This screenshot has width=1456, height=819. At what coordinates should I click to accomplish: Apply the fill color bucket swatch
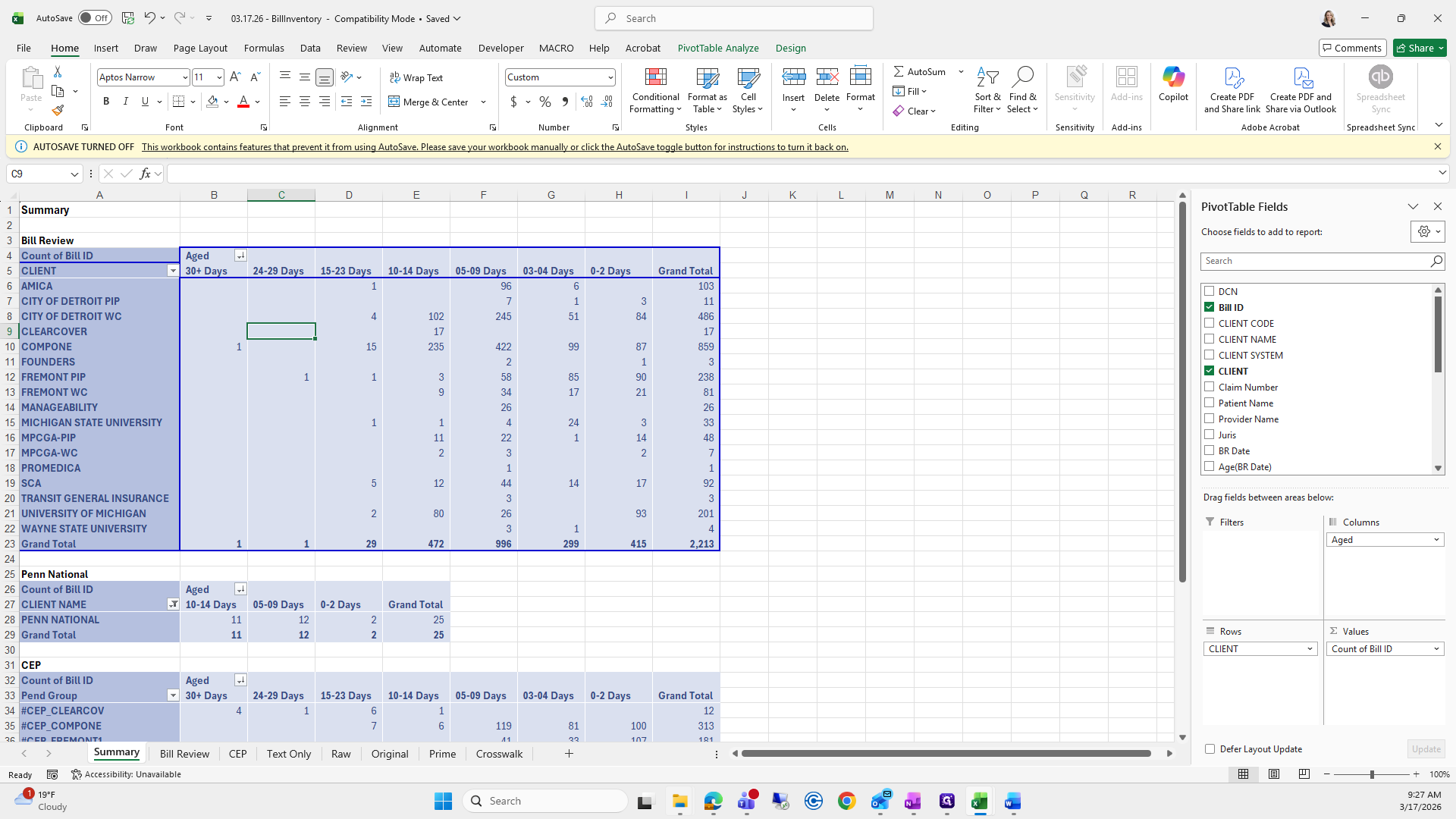213,102
